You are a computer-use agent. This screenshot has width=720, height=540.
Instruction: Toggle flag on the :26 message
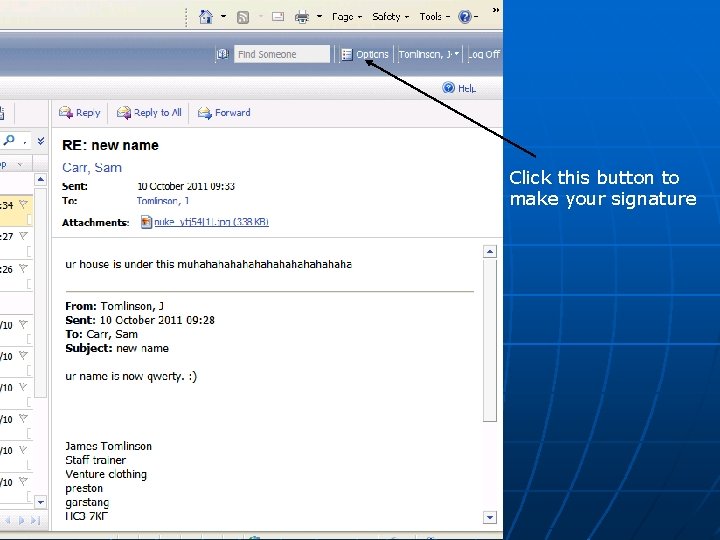point(23,268)
